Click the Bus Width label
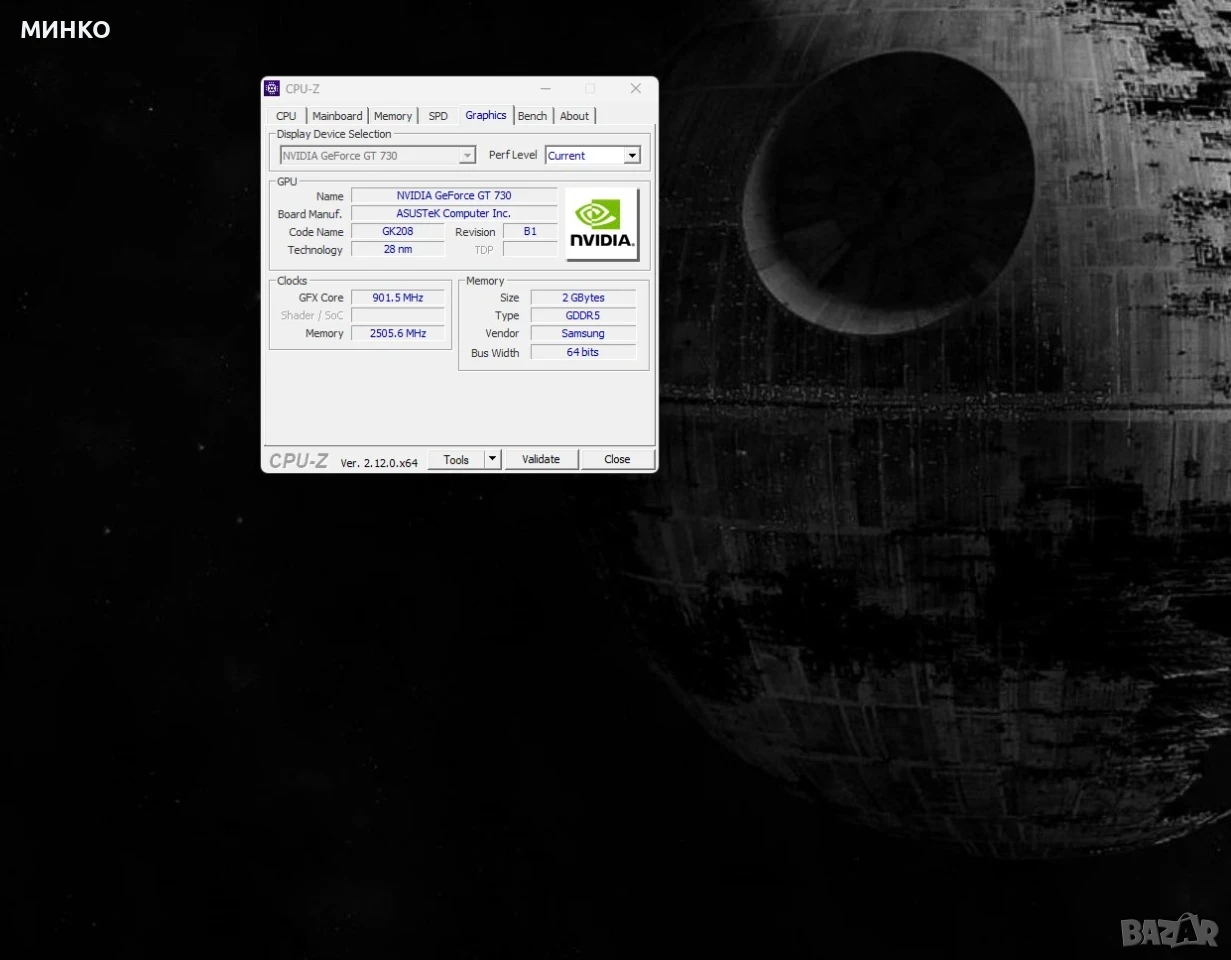This screenshot has width=1231, height=960. pos(495,354)
